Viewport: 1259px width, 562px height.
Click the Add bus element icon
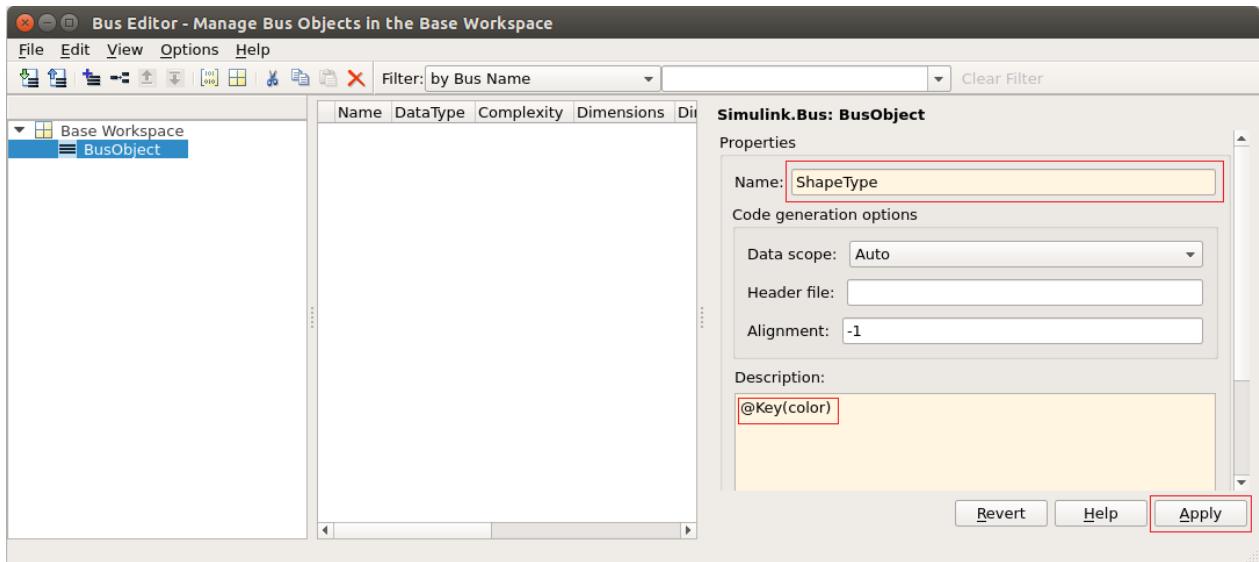coord(119,78)
